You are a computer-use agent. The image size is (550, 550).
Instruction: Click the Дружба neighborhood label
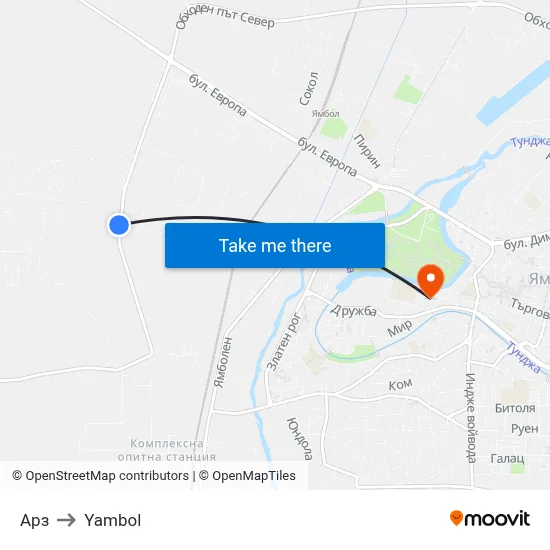pyautogui.click(x=354, y=311)
